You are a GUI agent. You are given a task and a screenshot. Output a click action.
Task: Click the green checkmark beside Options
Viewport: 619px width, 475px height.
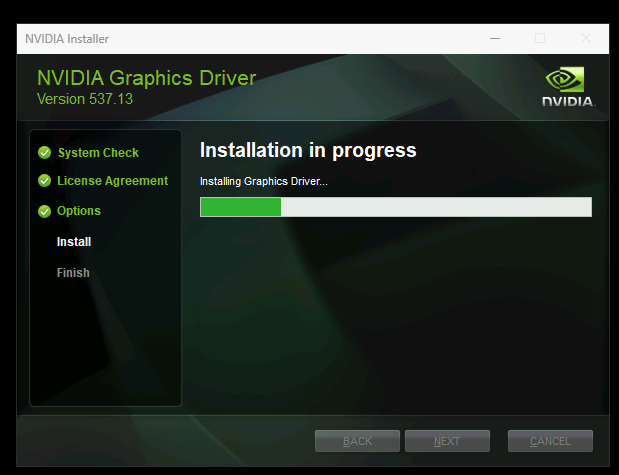click(x=45, y=211)
